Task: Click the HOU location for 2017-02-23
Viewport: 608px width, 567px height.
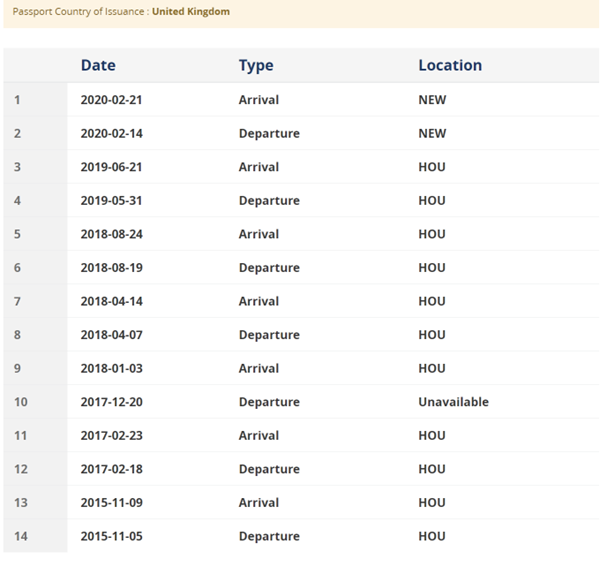Action: tap(432, 435)
